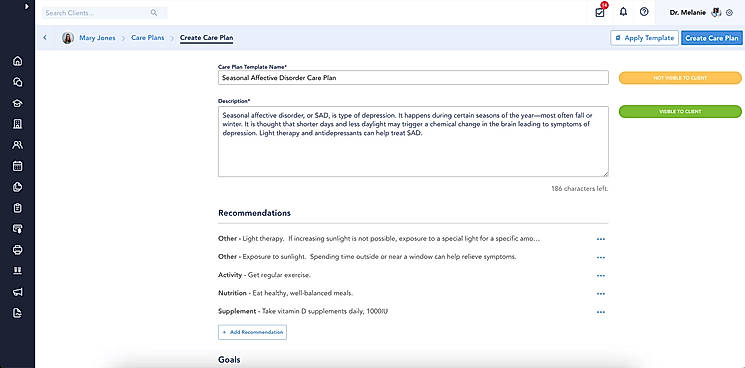Open the graduation cap education icon
This screenshot has height=368, width=745.
point(18,103)
